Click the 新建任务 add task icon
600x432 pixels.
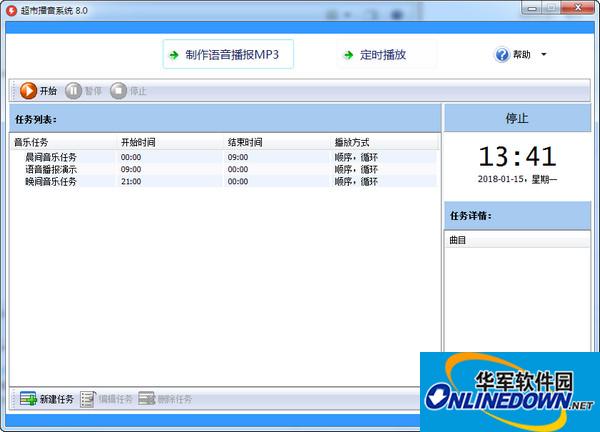28,399
